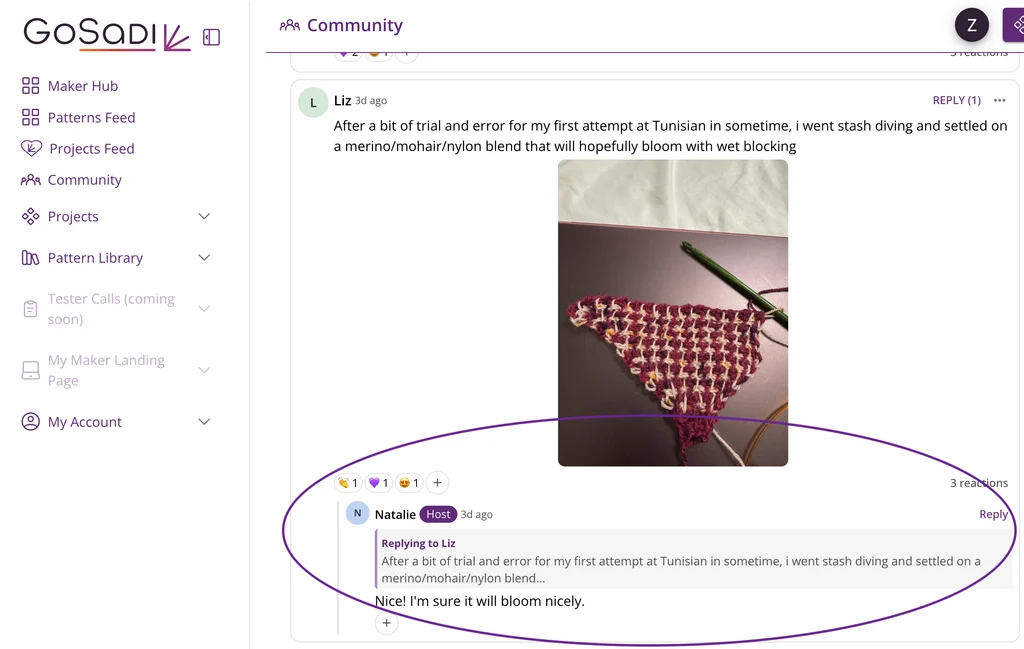Click Reply on Natalie's comment

pos(993,514)
